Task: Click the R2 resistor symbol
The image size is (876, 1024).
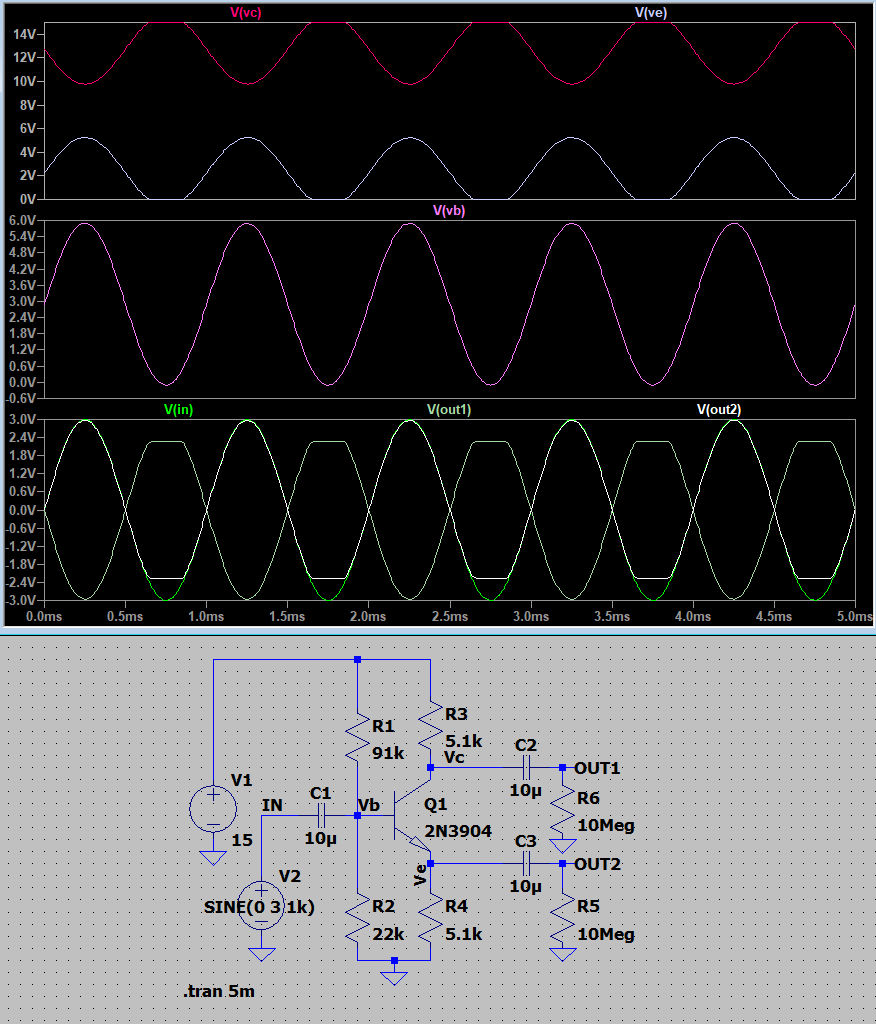Action: [x=358, y=921]
